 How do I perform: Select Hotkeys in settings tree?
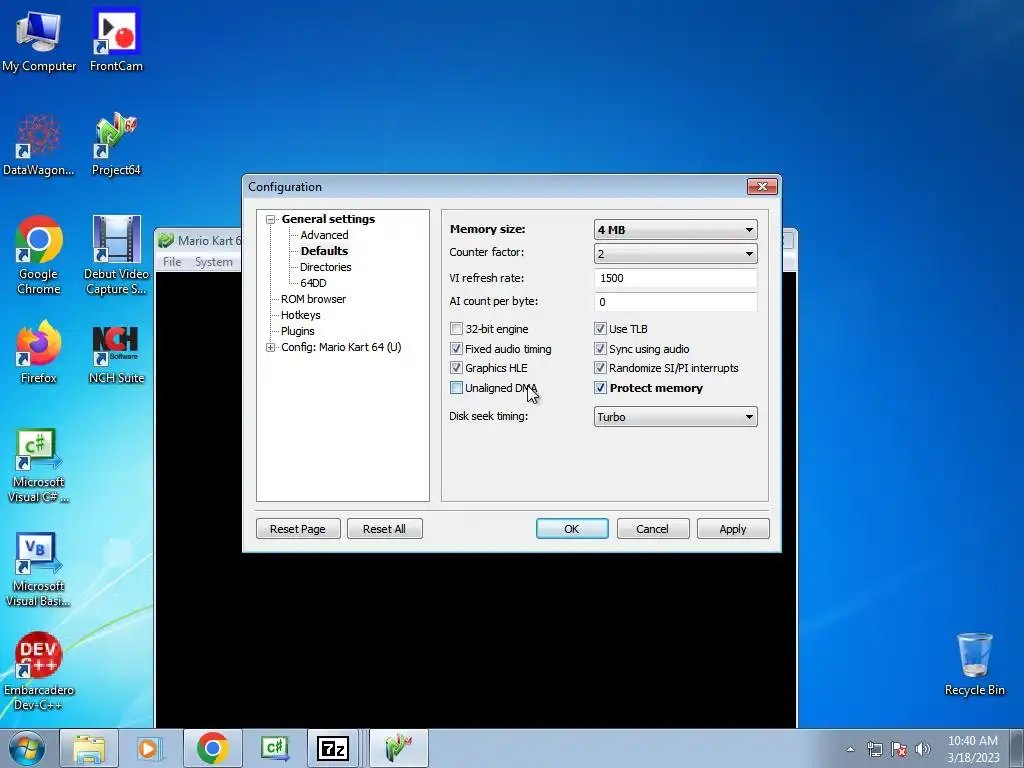(300, 315)
